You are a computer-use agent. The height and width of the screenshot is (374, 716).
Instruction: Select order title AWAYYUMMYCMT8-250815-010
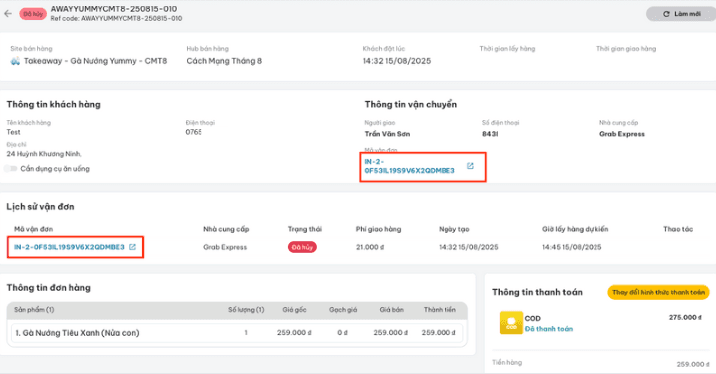[x=114, y=9]
